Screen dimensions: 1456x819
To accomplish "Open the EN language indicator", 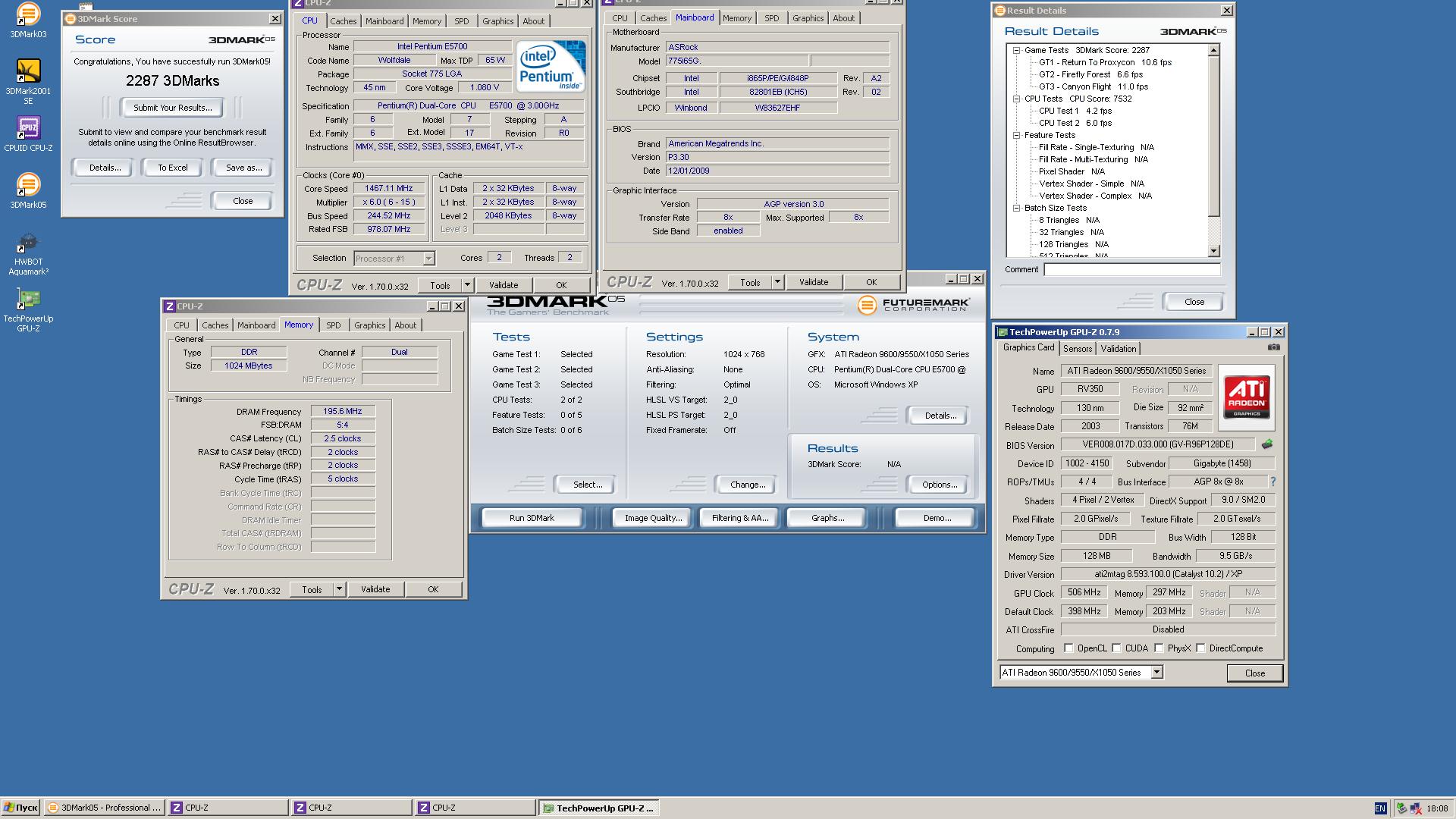I will 1380,808.
